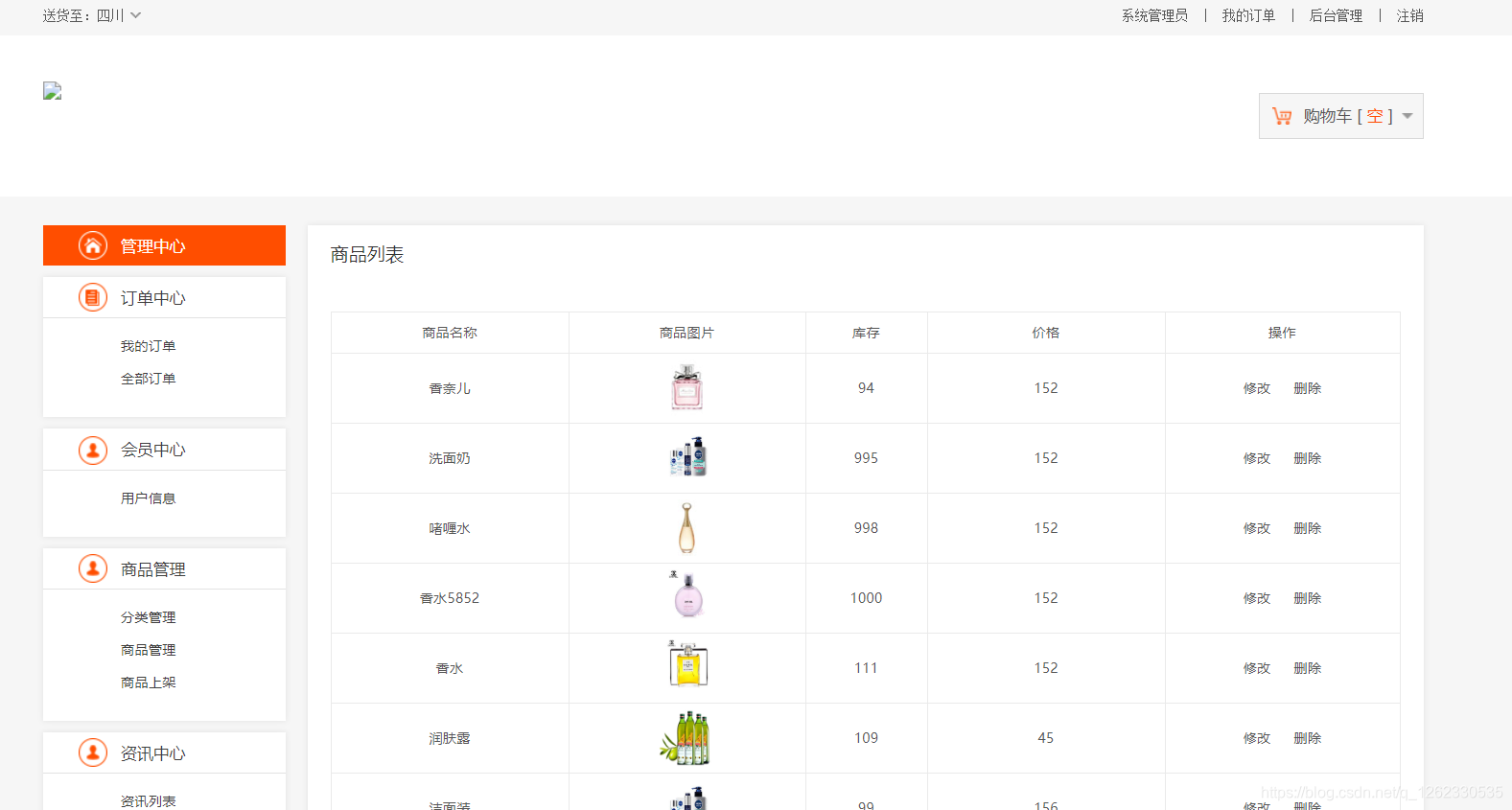Click the yellow 香水 bottle image
Screen dimensions: 1512x810
(687, 664)
